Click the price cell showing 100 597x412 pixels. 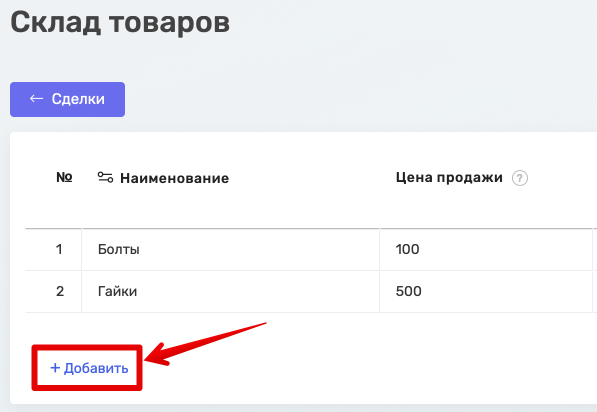pyautogui.click(x=486, y=249)
